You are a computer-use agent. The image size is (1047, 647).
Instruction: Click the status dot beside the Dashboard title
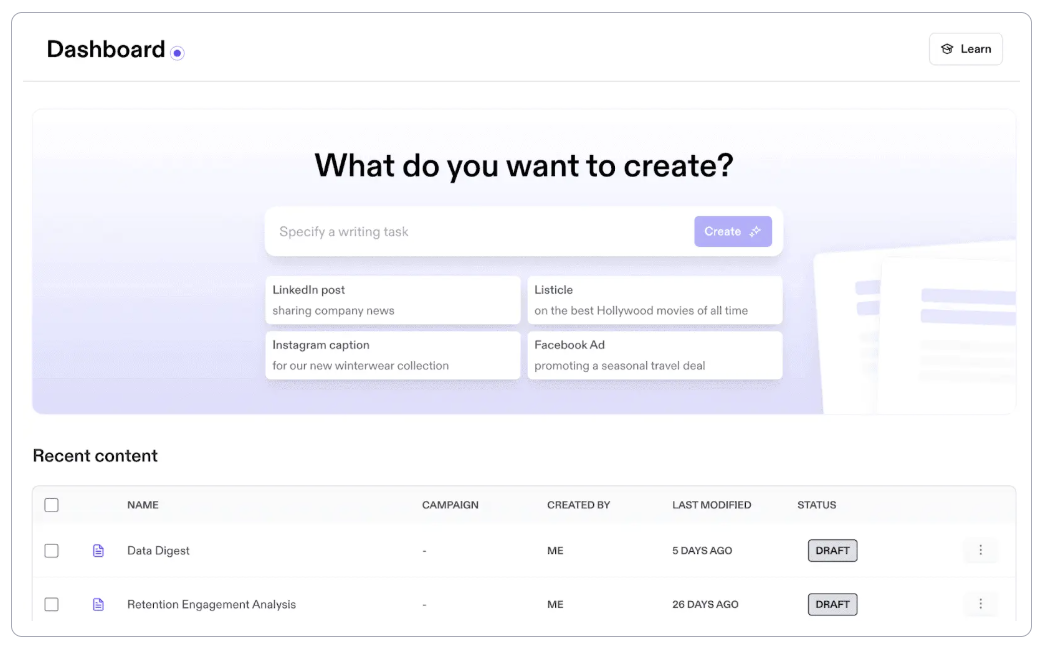coord(178,52)
